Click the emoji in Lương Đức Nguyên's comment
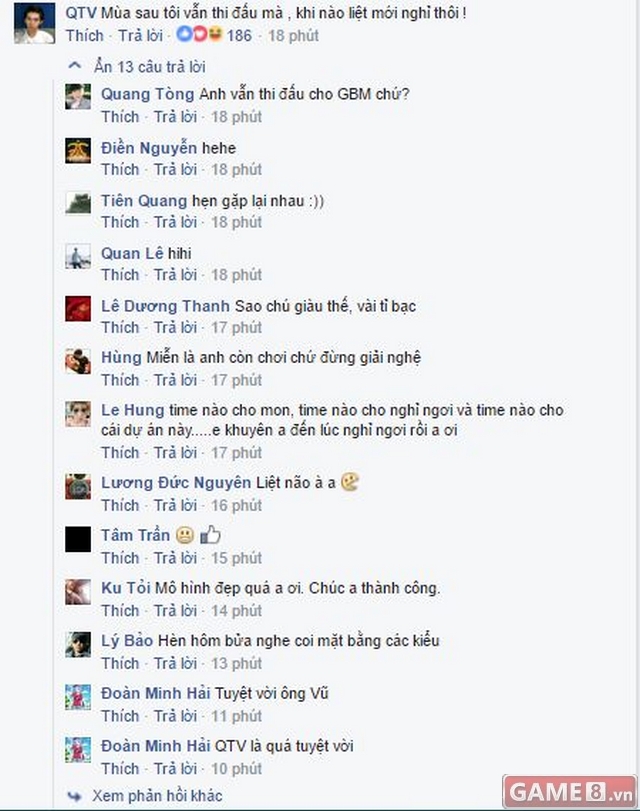Image resolution: width=640 pixels, height=811 pixels. [350, 482]
